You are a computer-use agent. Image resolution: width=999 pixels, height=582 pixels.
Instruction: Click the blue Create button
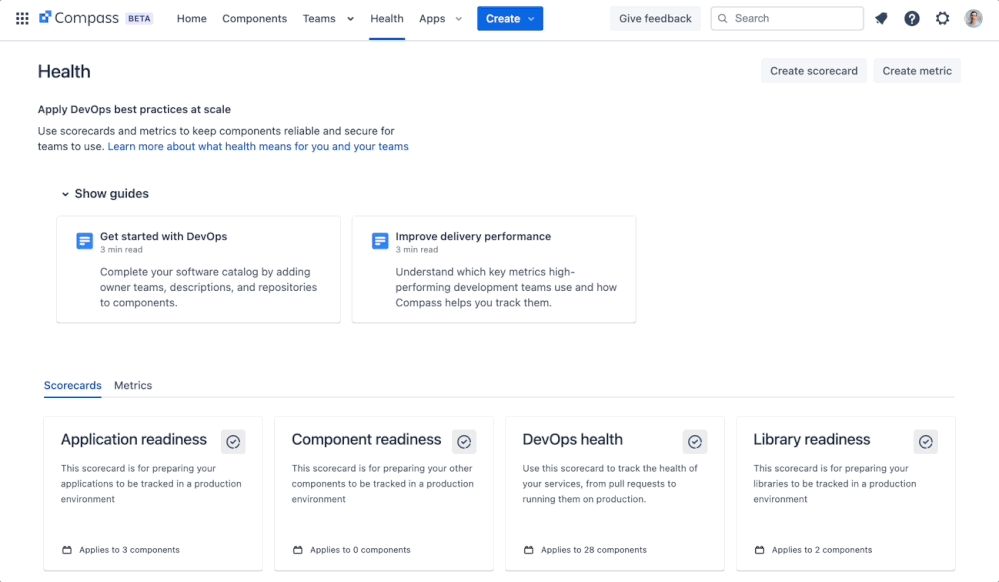point(509,18)
